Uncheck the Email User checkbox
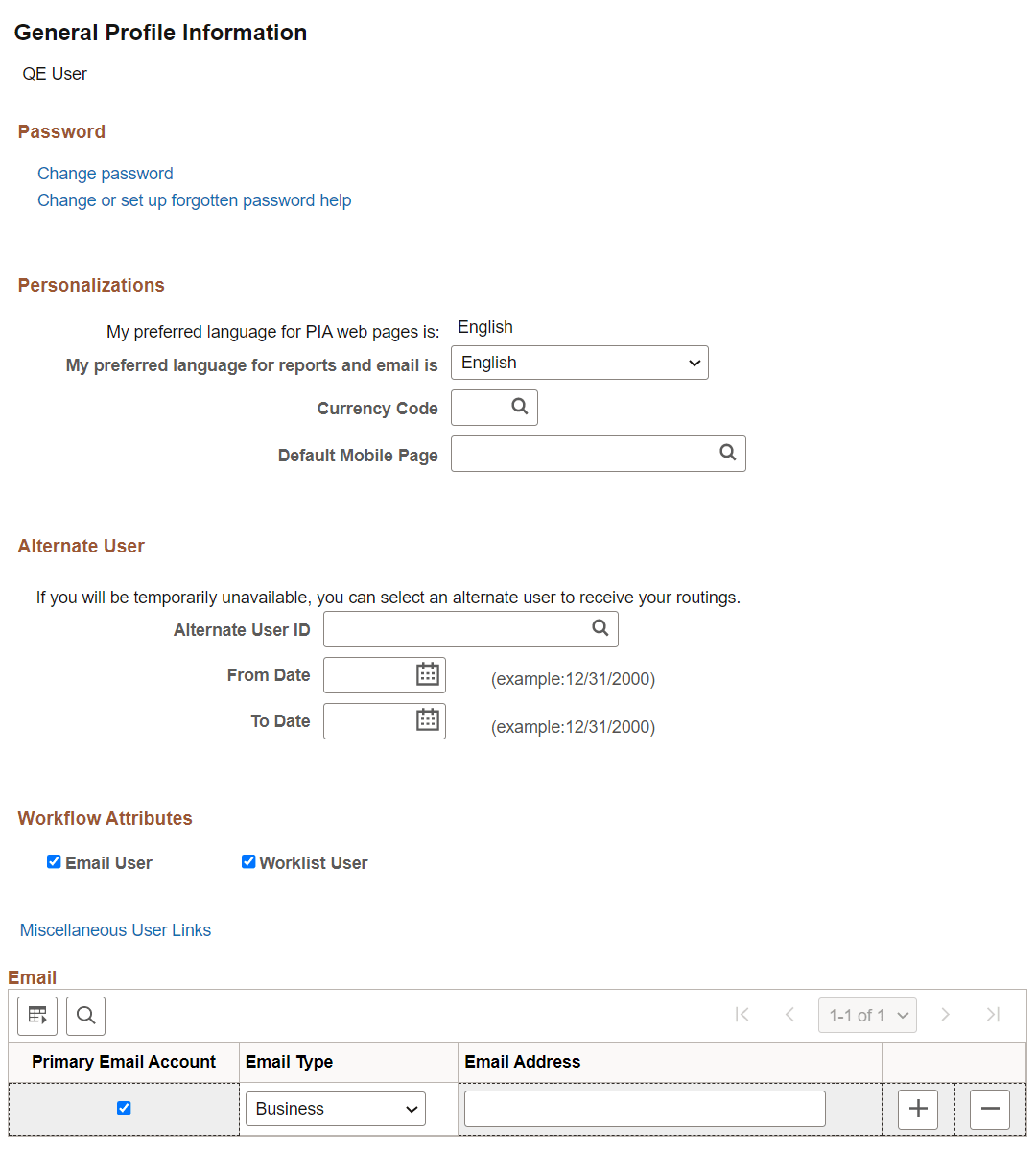Screen dimensions: 1036x1150 coord(54,861)
